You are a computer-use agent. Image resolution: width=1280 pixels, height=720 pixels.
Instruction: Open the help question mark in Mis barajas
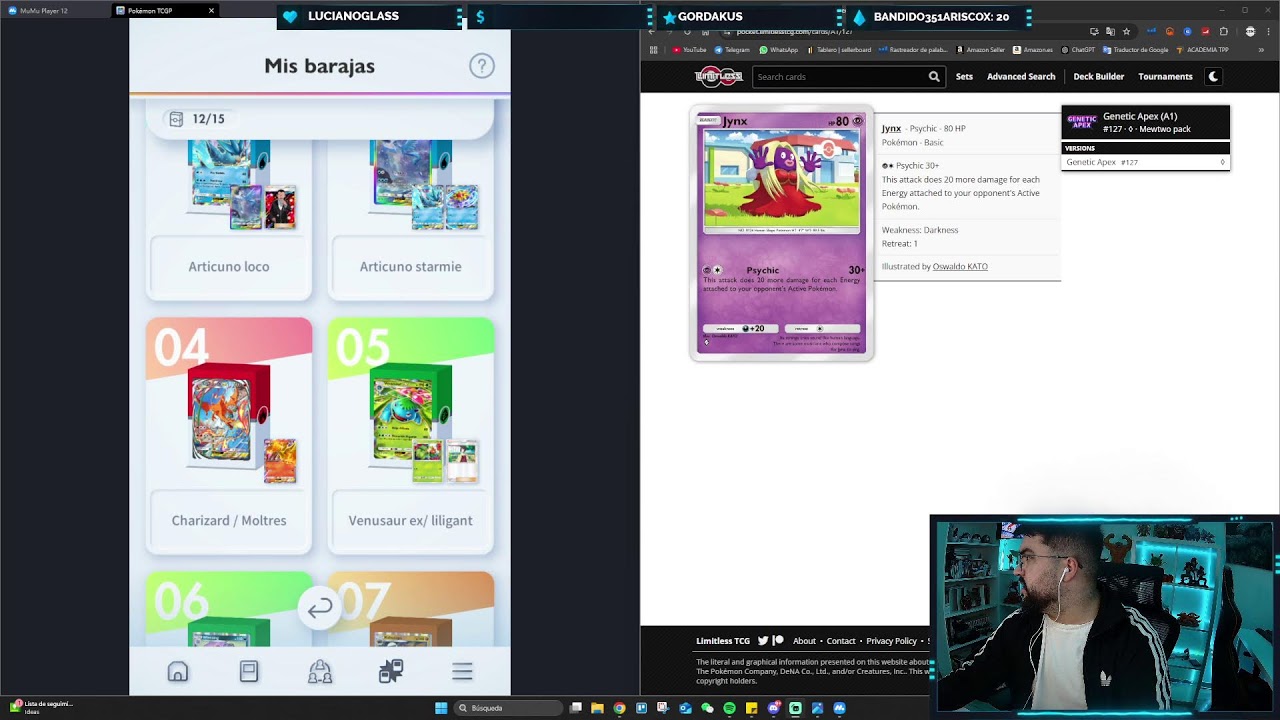pos(482,66)
